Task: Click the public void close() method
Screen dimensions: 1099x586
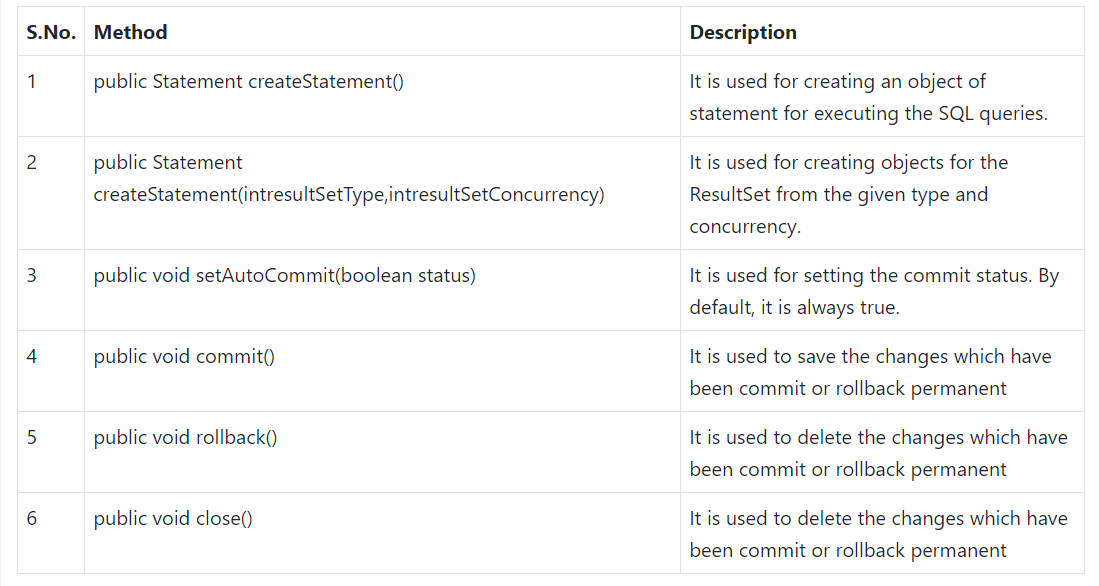Action: point(173,518)
